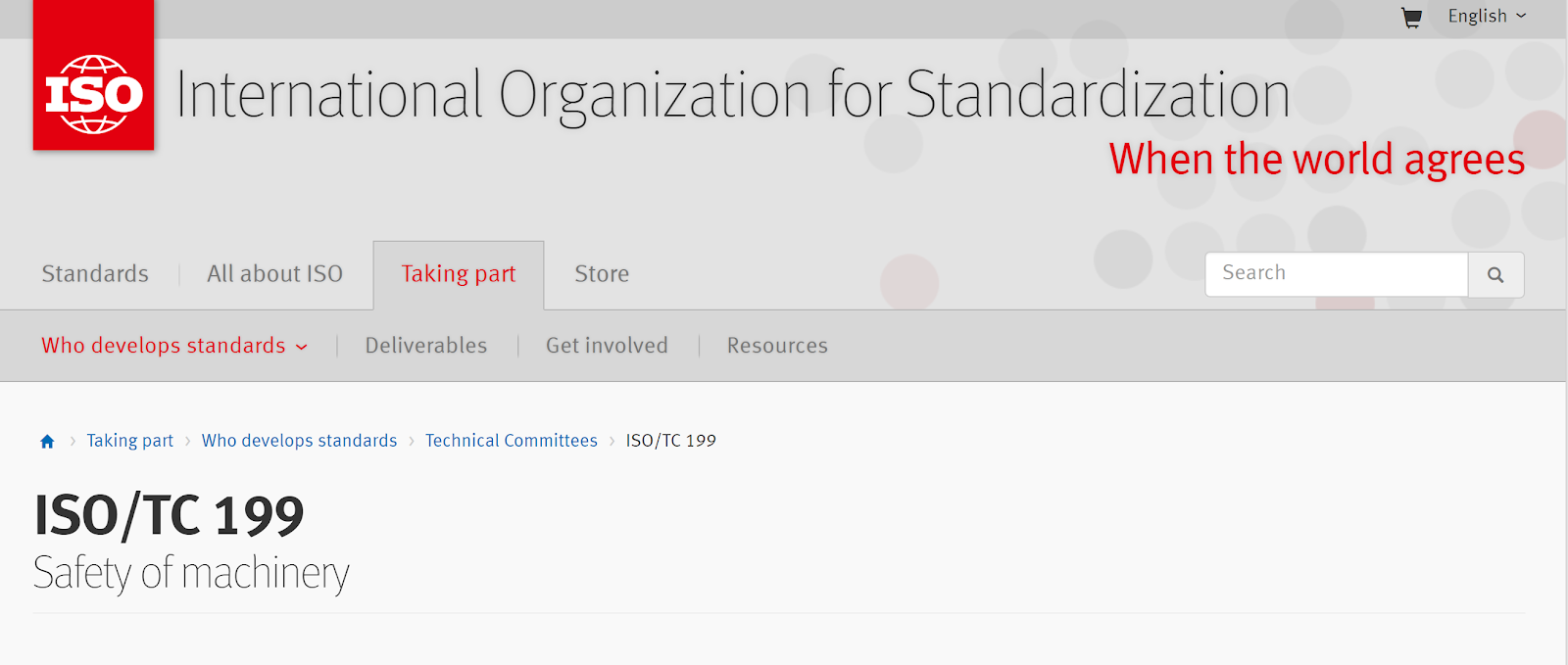Screen dimensions: 1568x665
Task: Open the English language dropdown
Action: (x=1486, y=17)
